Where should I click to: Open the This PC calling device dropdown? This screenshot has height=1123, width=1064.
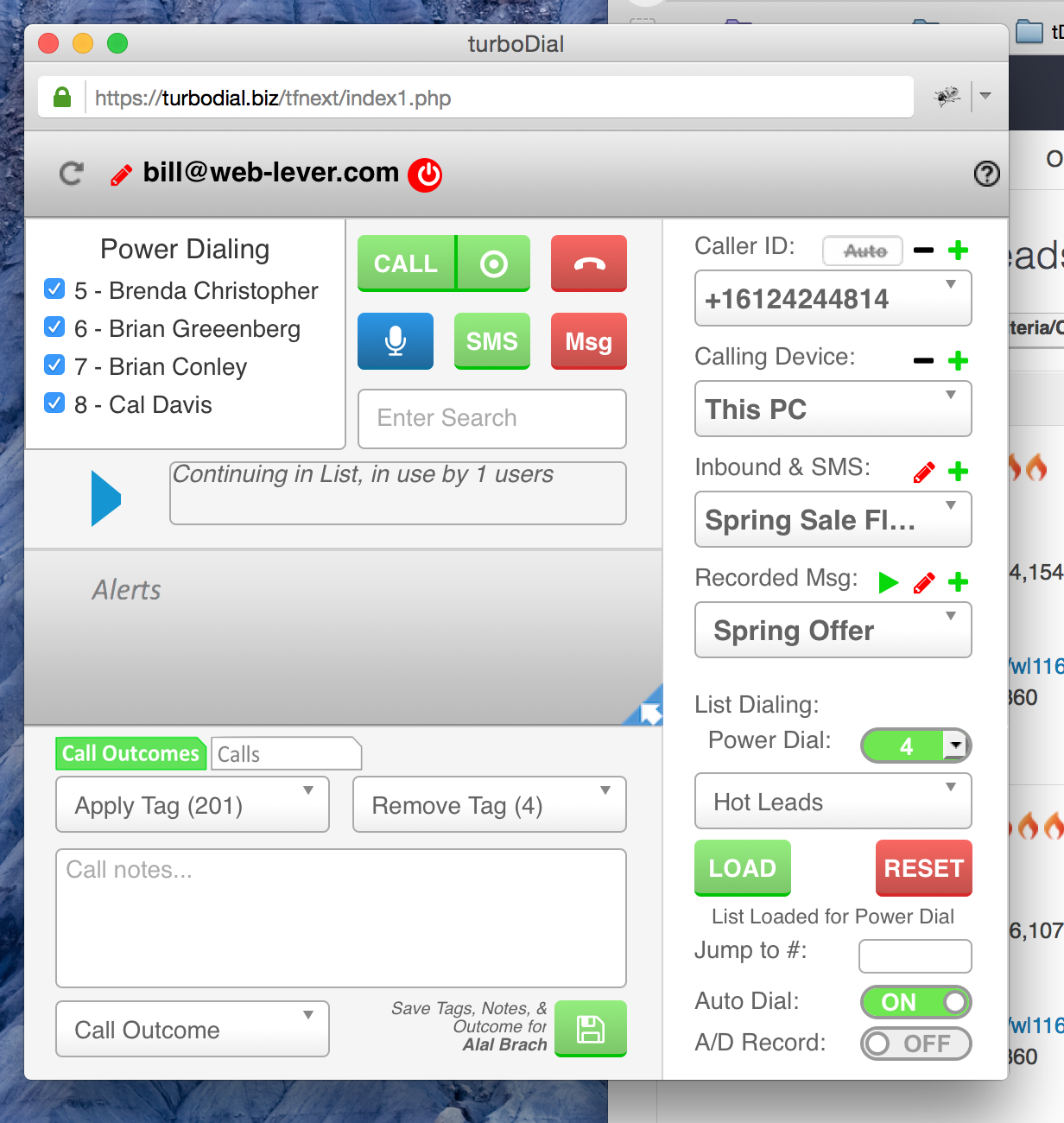tap(833, 409)
